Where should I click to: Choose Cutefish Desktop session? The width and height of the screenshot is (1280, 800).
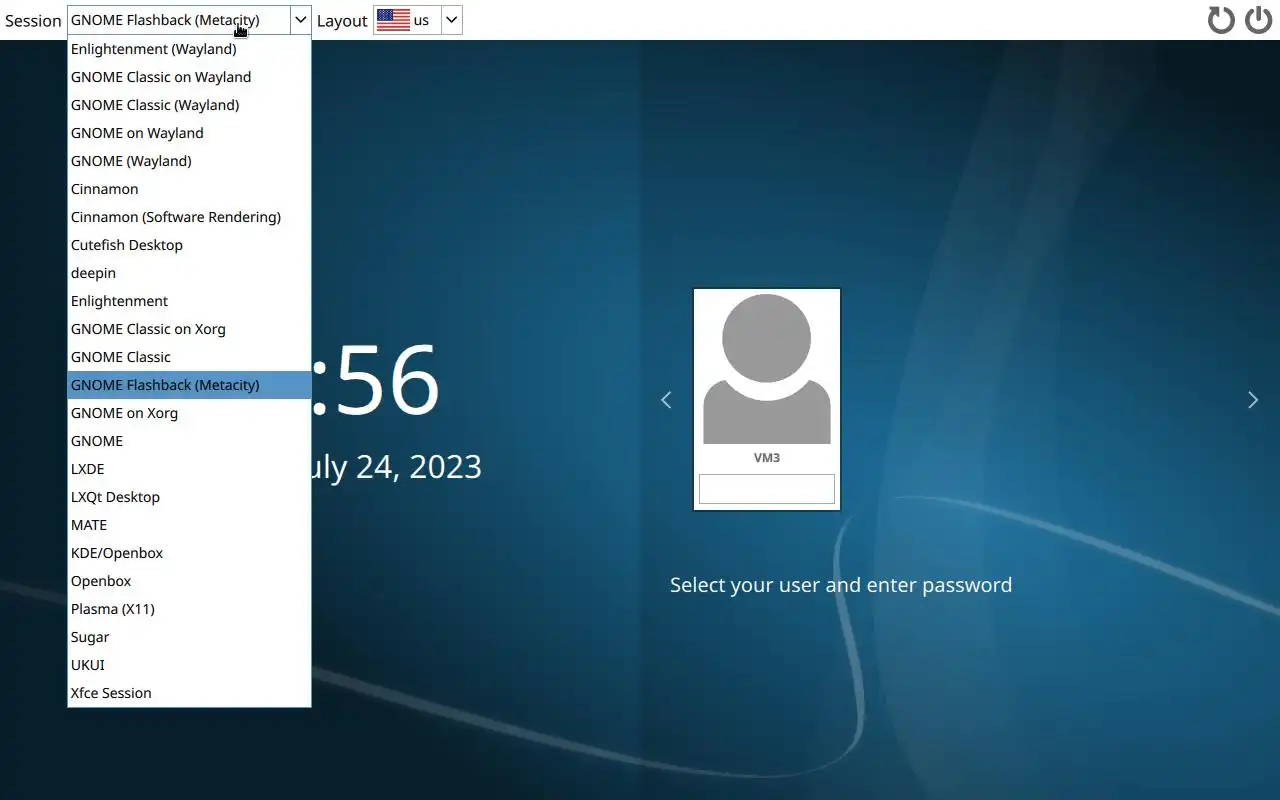coord(189,245)
